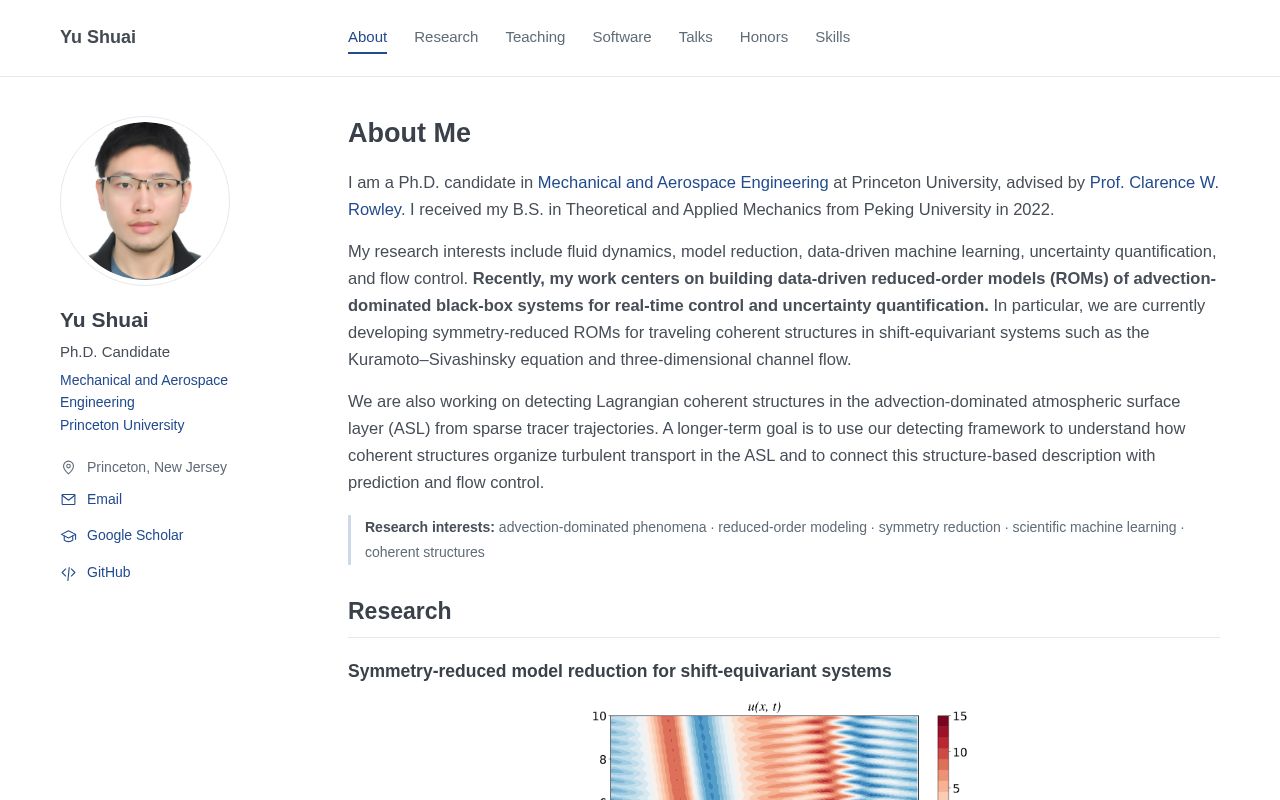1280x800 pixels.
Task: Go to the Research nav item
Action: [446, 37]
